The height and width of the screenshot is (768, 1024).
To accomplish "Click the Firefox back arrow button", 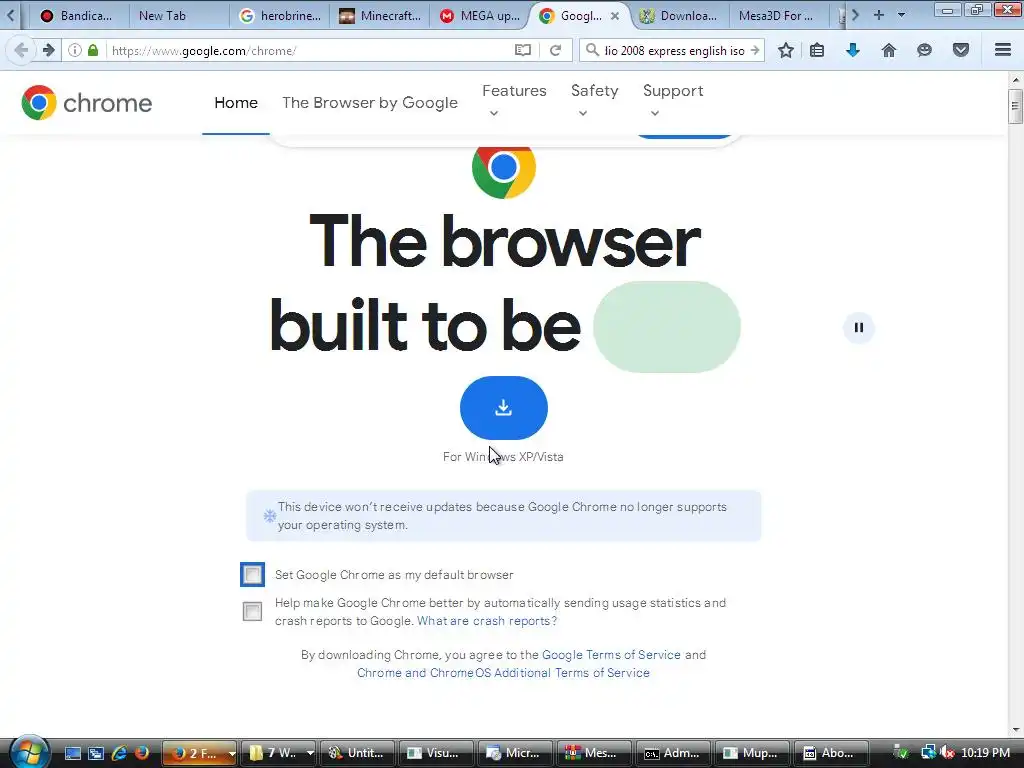I will (21, 50).
